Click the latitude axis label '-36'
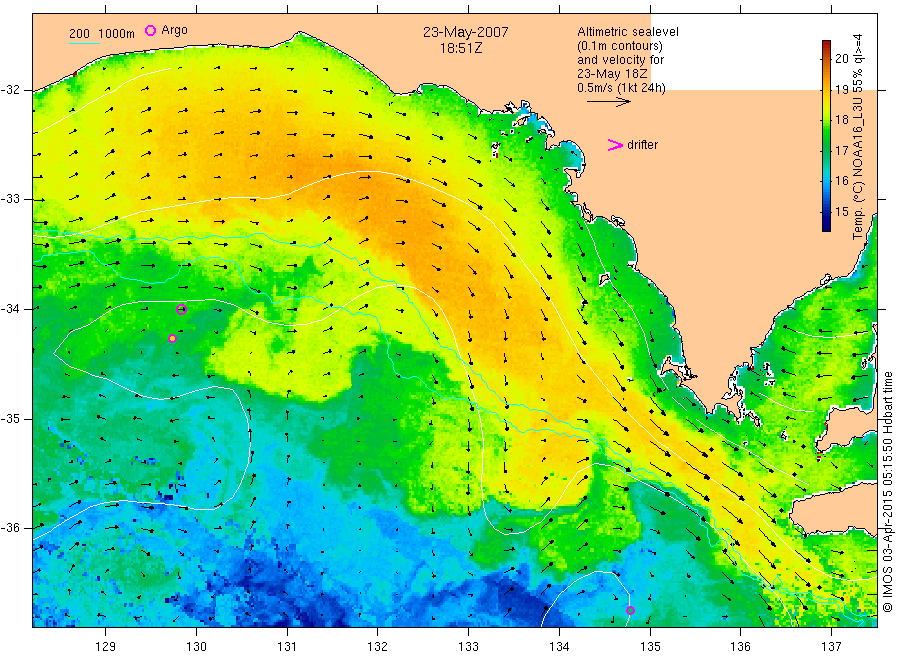900x660 pixels. pyautogui.click(x=10, y=528)
